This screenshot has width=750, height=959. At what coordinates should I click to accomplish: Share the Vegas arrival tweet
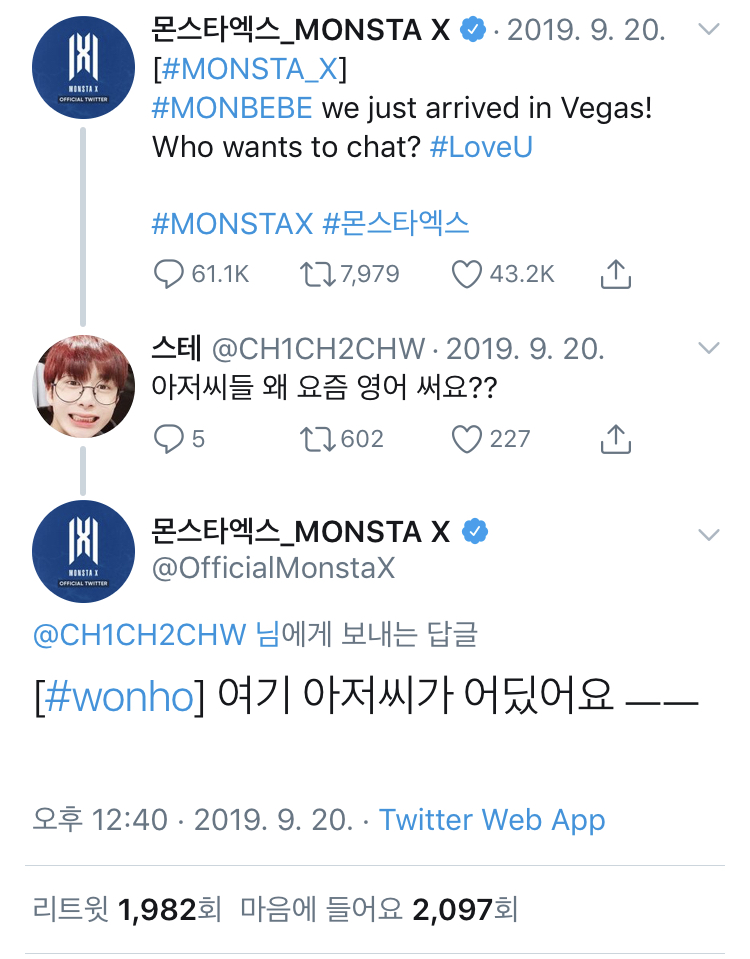tap(616, 273)
